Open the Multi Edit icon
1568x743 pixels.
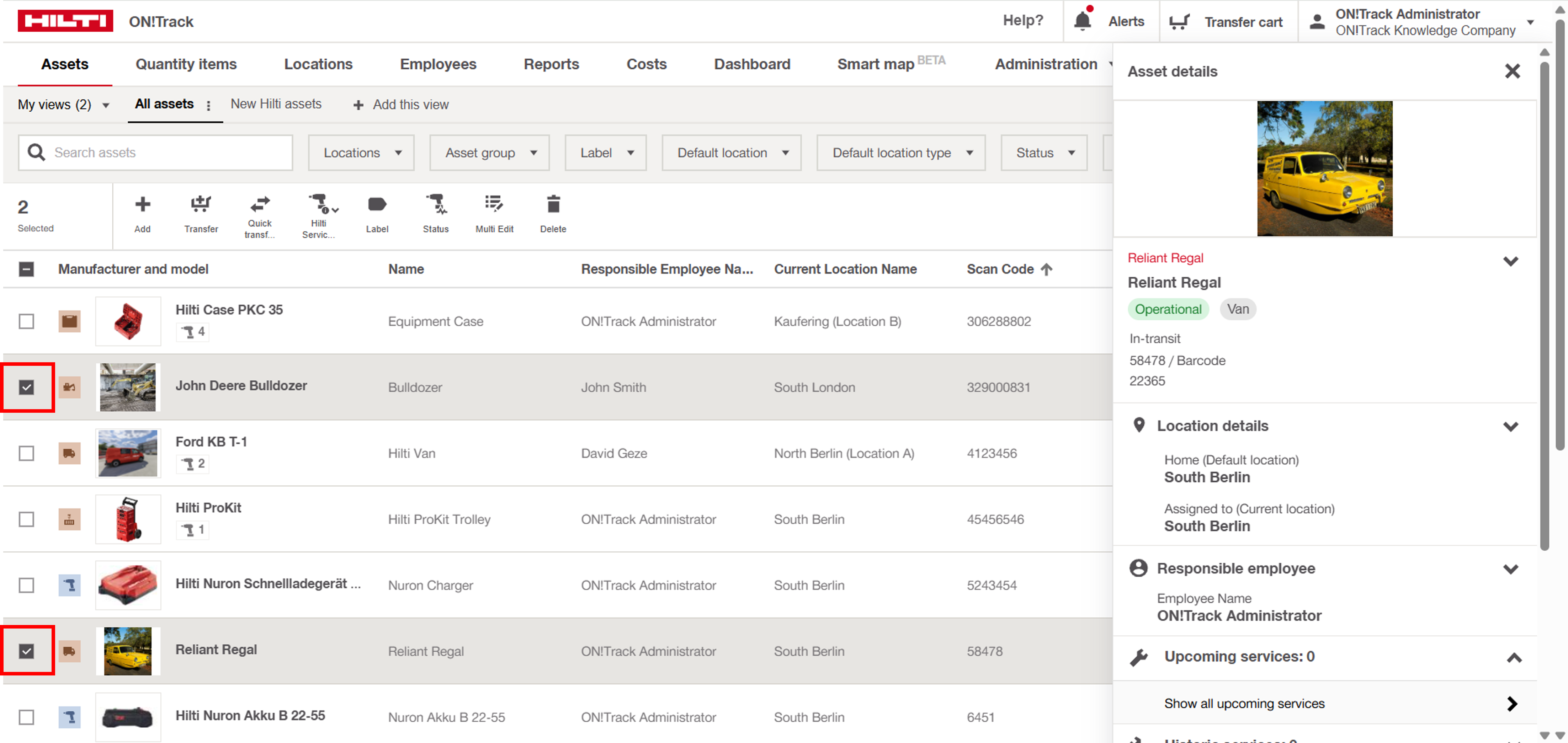(494, 205)
